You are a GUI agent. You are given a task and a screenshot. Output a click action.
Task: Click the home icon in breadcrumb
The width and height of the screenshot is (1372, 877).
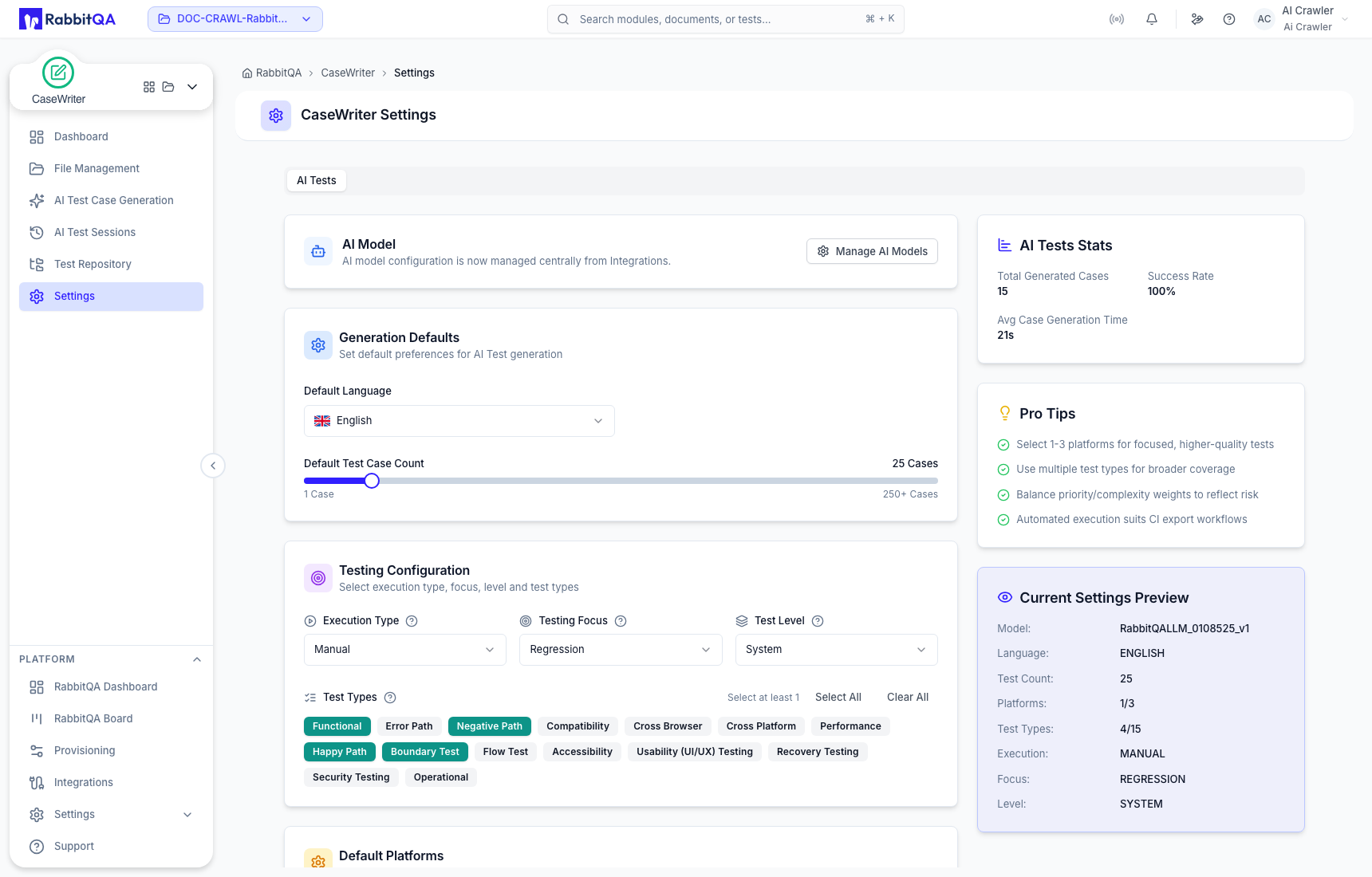(247, 73)
